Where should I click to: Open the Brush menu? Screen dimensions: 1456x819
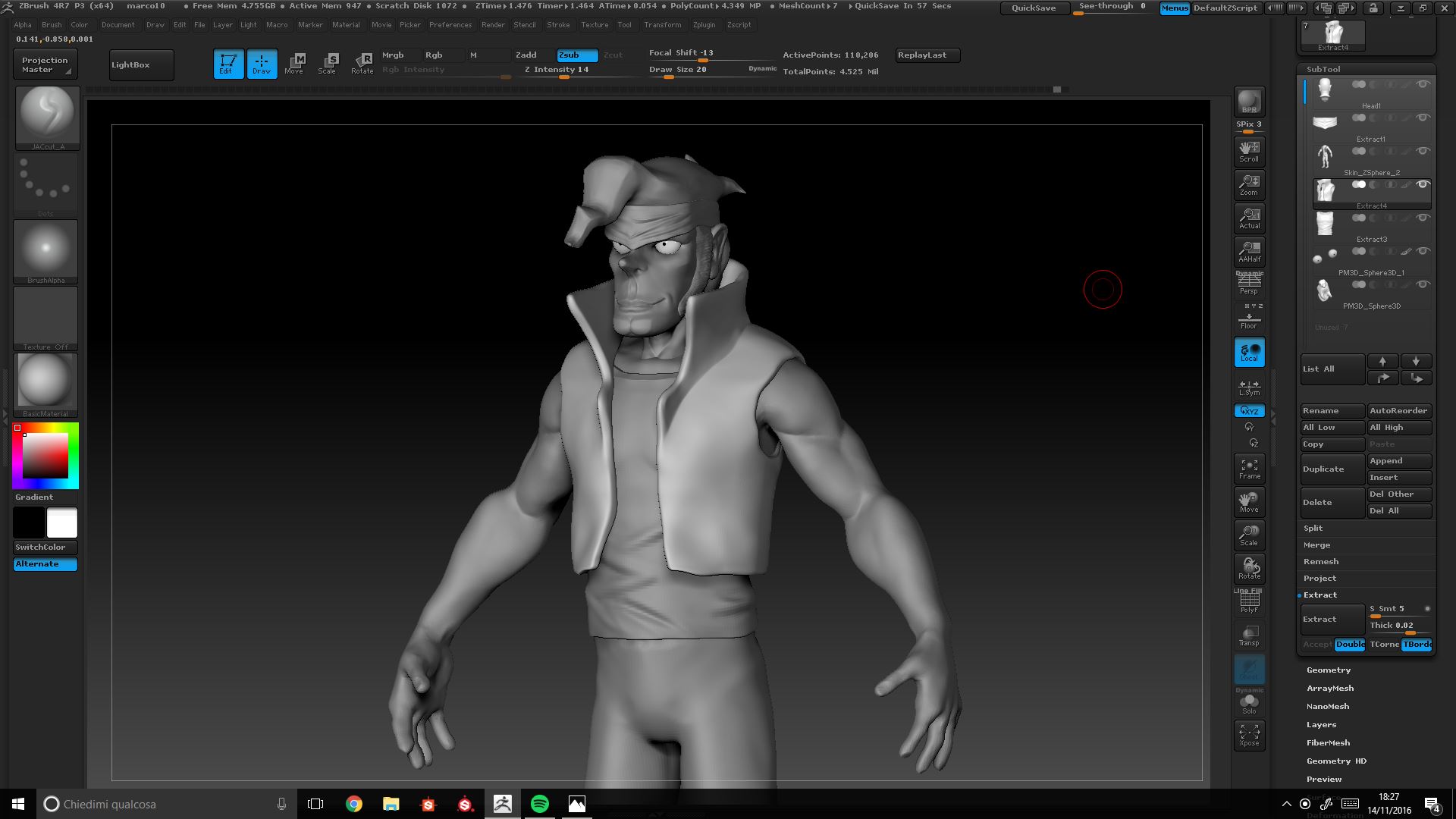[x=52, y=25]
